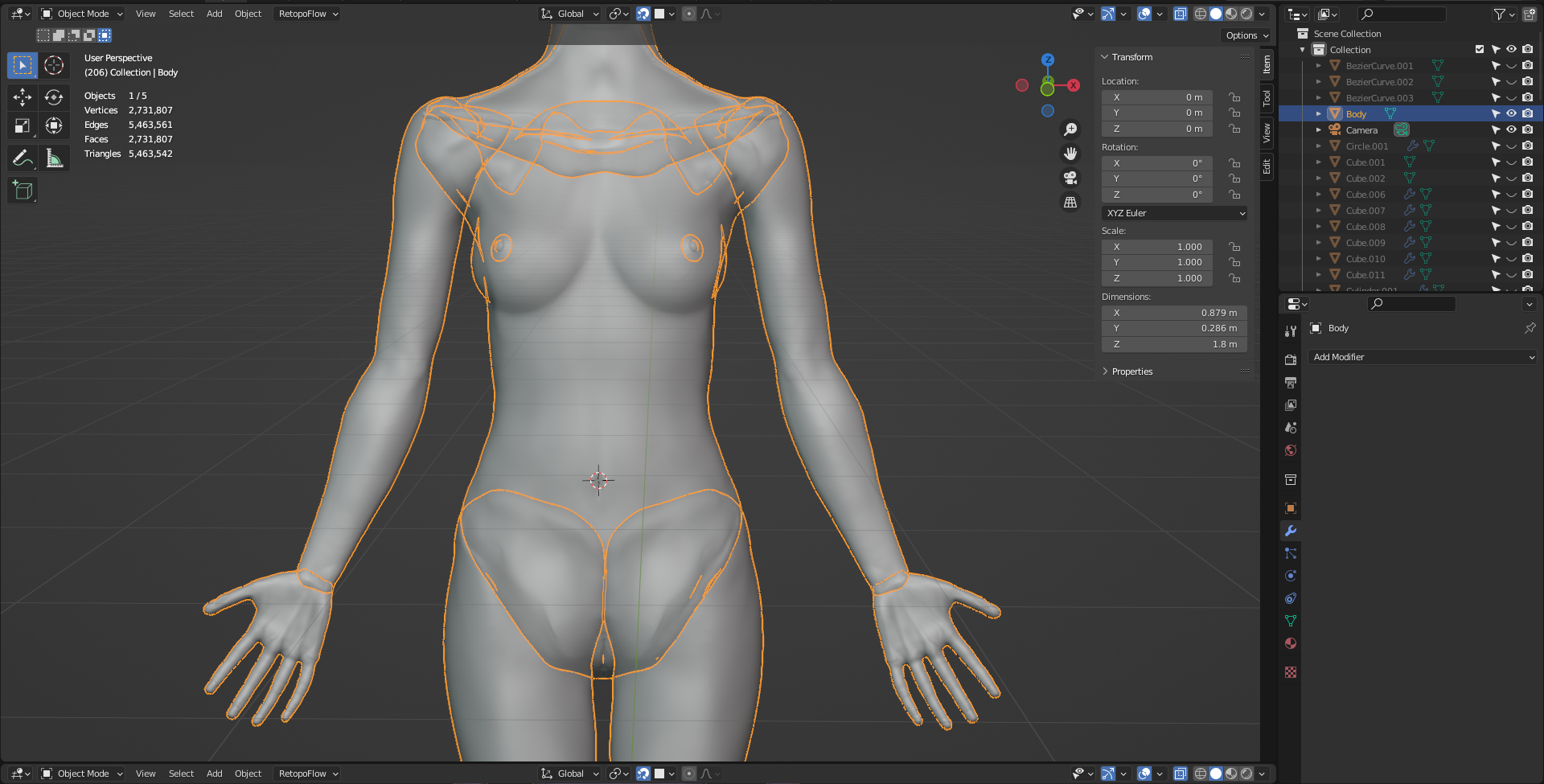The height and width of the screenshot is (784, 1544).
Task: Choose the Annotate tool
Action: [x=23, y=158]
